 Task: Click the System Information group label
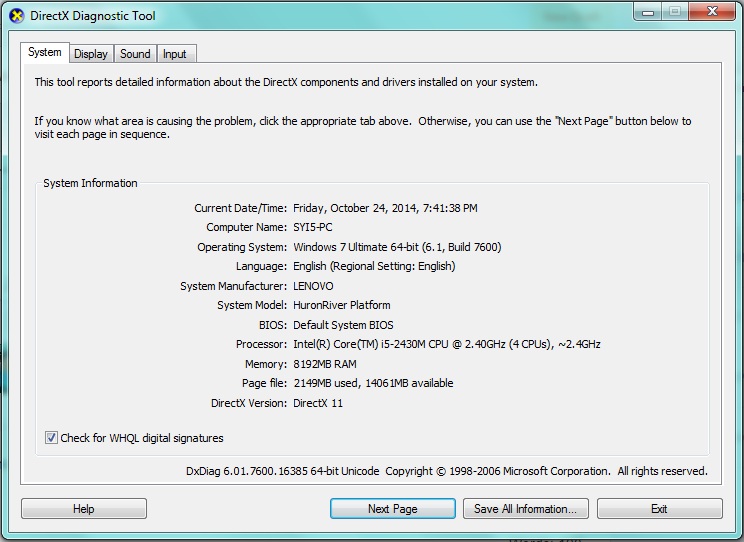pos(90,183)
